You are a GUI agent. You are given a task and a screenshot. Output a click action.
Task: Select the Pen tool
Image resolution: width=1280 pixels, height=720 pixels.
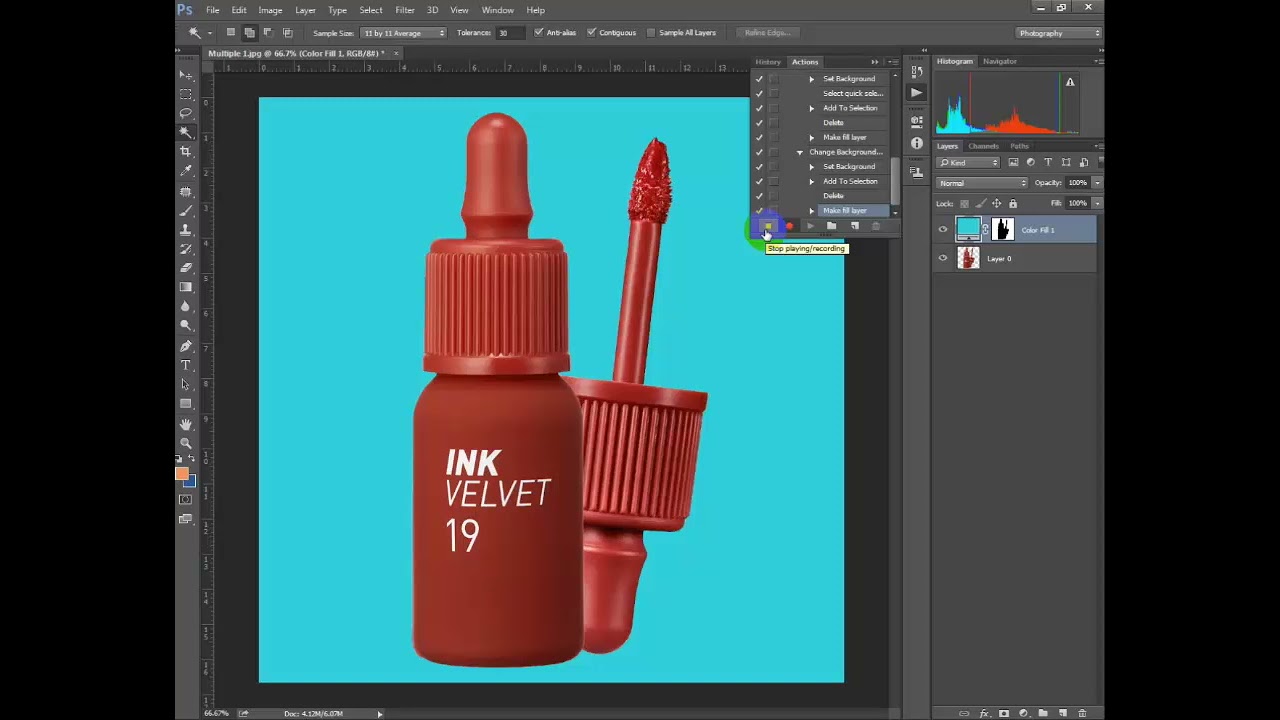(x=186, y=346)
